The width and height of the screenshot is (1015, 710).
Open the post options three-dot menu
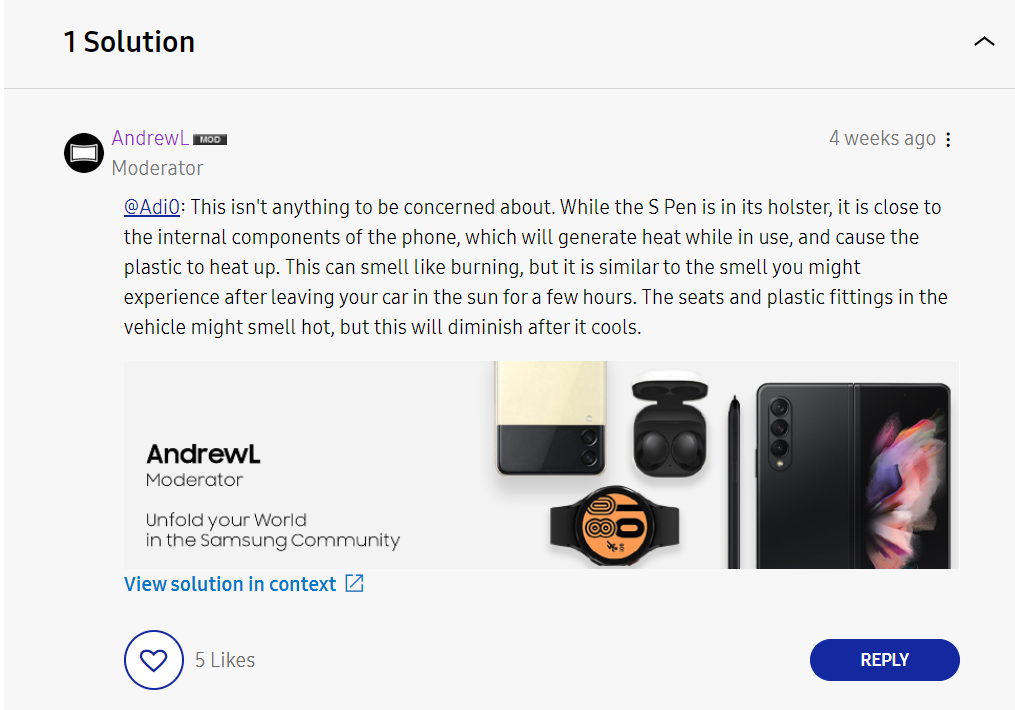pyautogui.click(x=947, y=139)
